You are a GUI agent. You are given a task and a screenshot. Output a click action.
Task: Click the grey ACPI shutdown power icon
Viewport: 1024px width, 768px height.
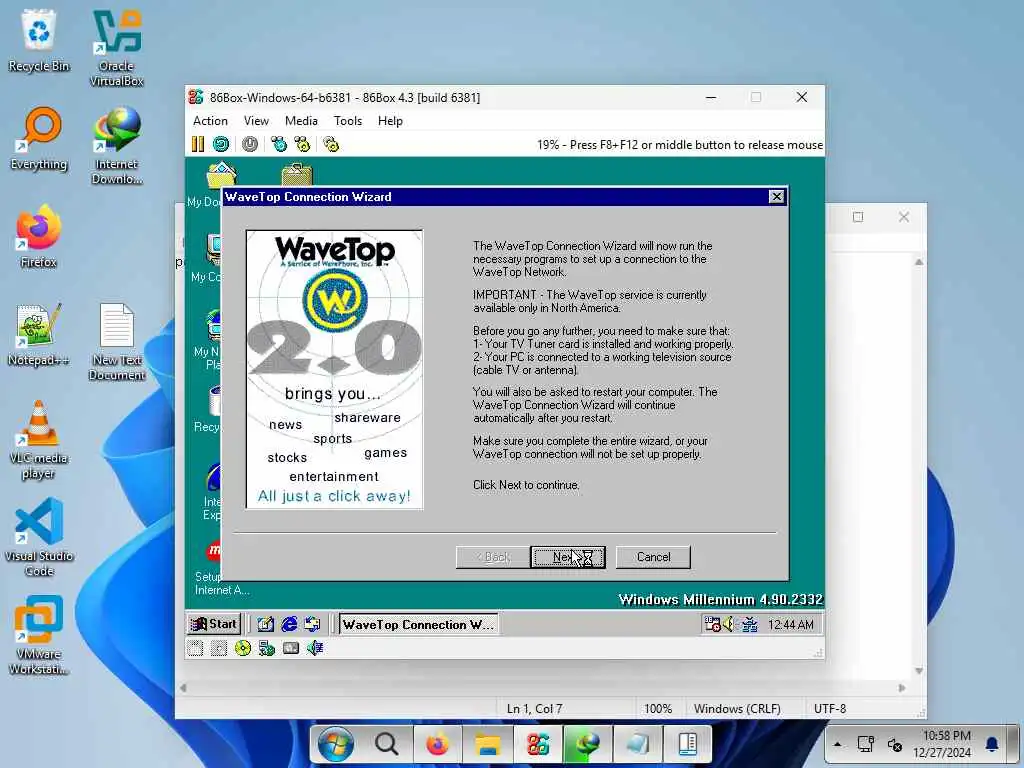click(x=249, y=144)
